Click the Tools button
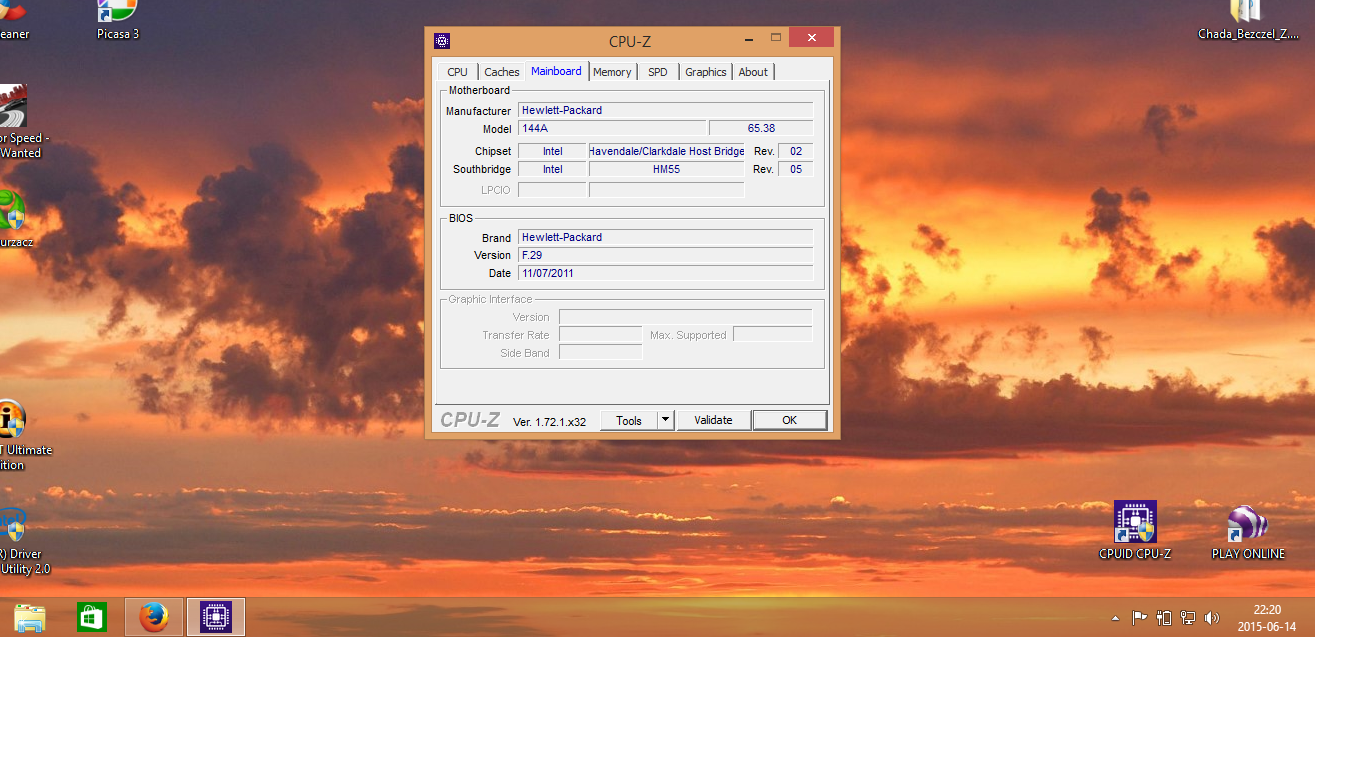Screen dimensions: 1366x768 (629, 421)
